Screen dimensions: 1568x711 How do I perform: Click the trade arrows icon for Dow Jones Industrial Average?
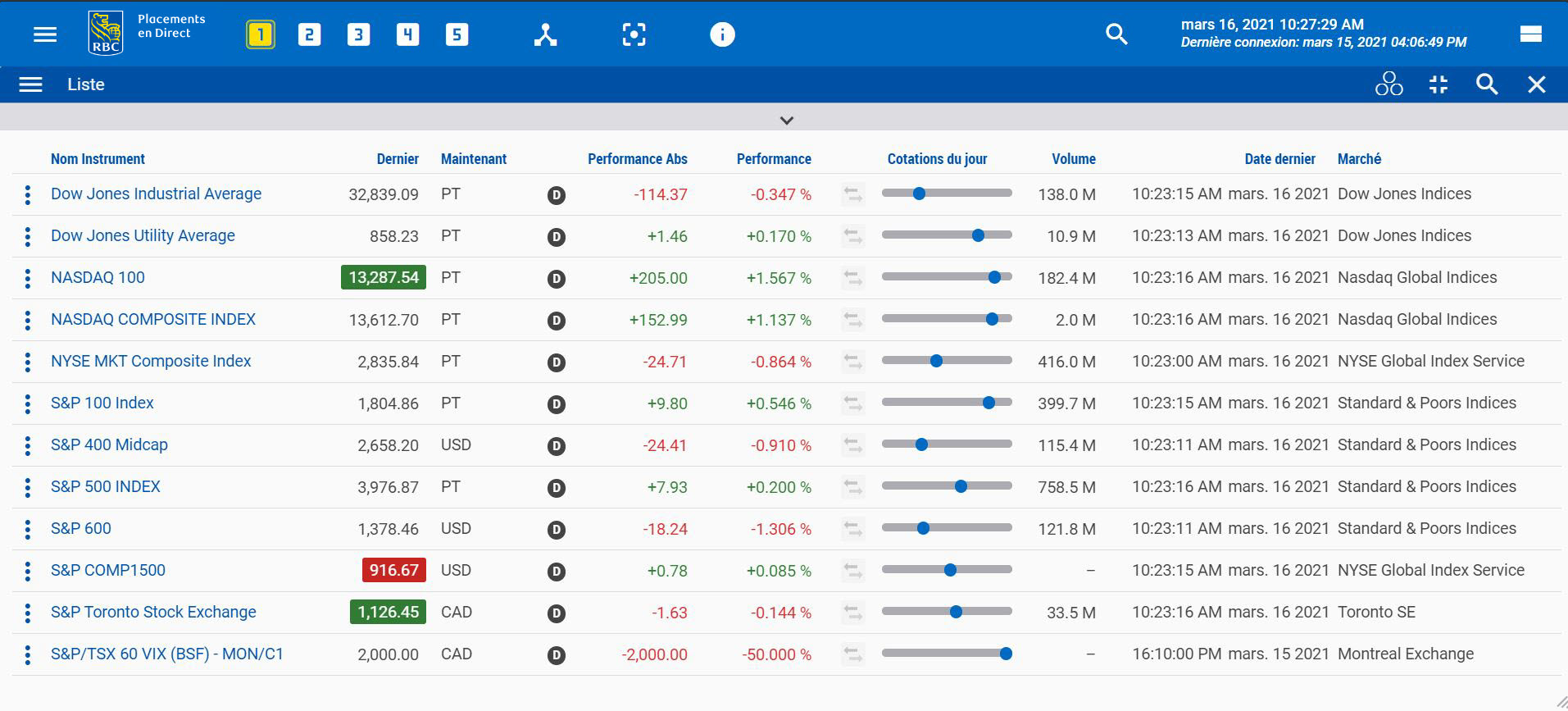pyautogui.click(x=853, y=194)
